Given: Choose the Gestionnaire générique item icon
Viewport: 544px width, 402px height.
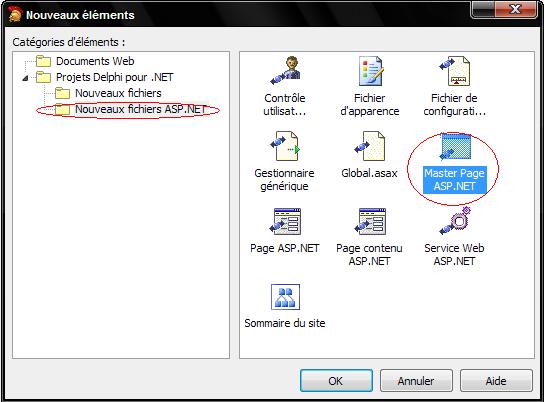Looking at the screenshot, I should click(x=285, y=146).
